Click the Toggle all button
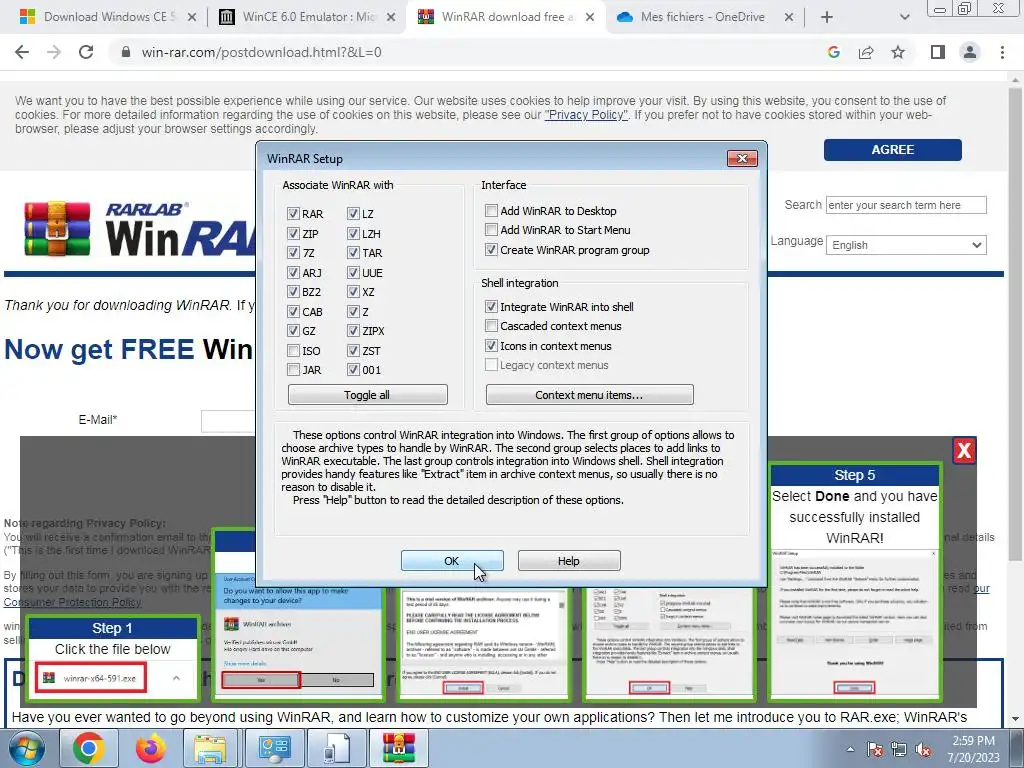1024x768 pixels. coord(367,394)
